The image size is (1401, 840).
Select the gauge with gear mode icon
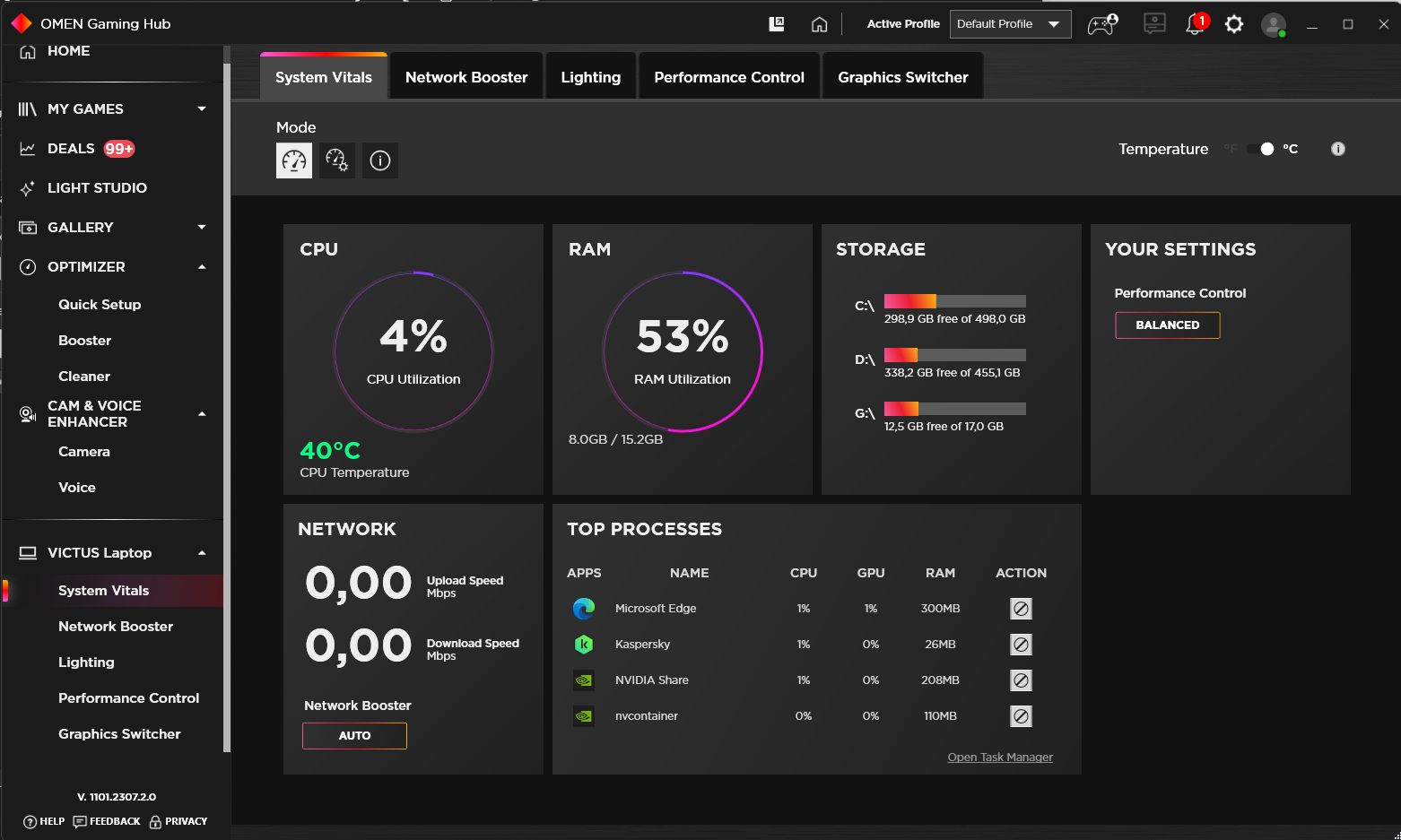tap(337, 160)
